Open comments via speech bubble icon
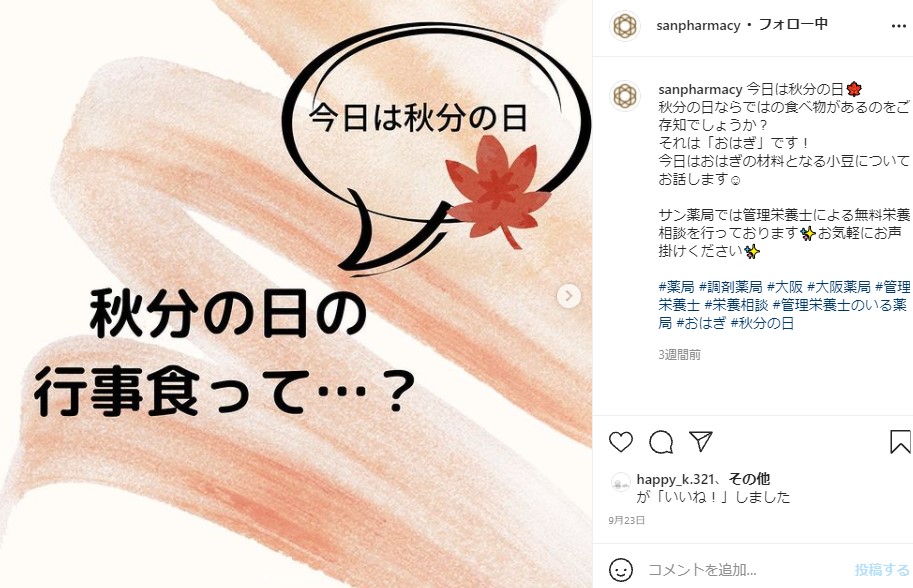This screenshot has height=588, width=913. [661, 442]
